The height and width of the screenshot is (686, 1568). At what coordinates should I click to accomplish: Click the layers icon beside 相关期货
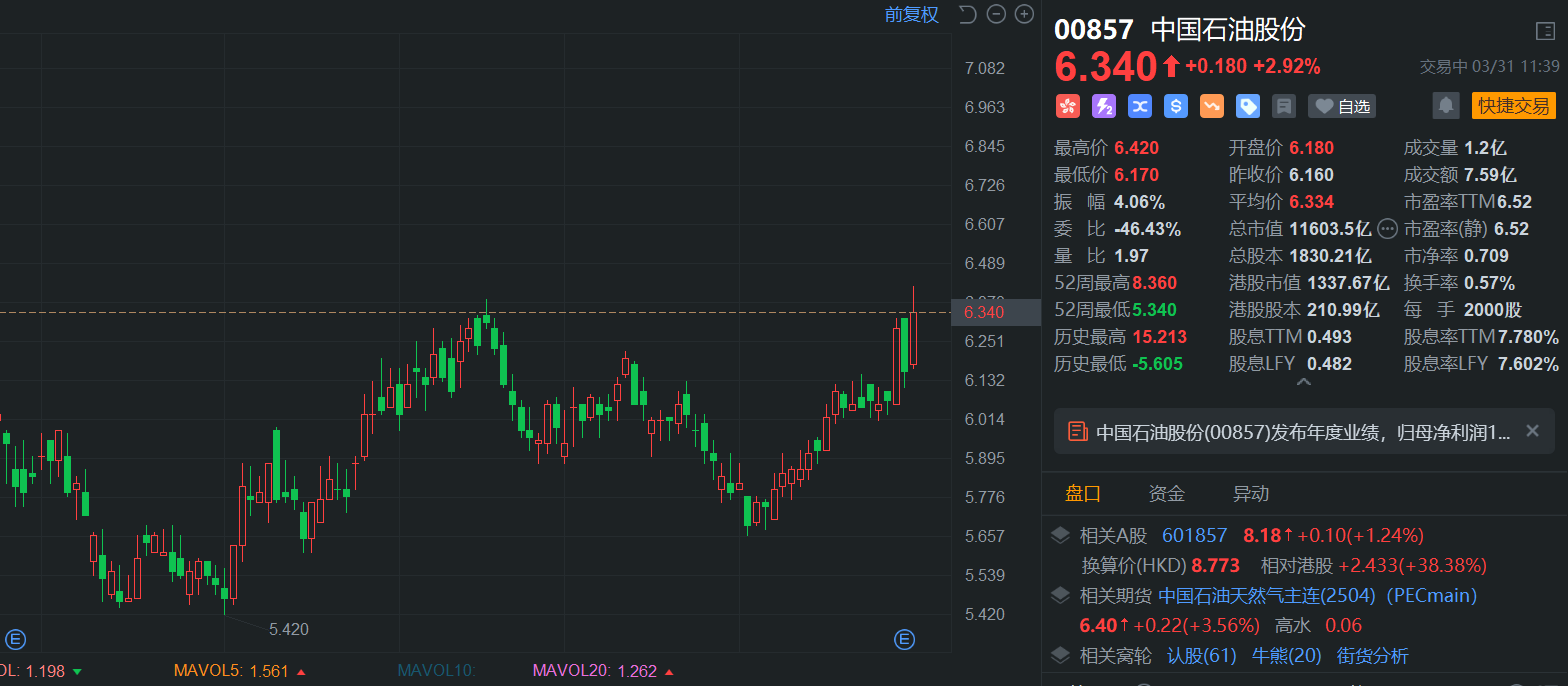click(1060, 596)
